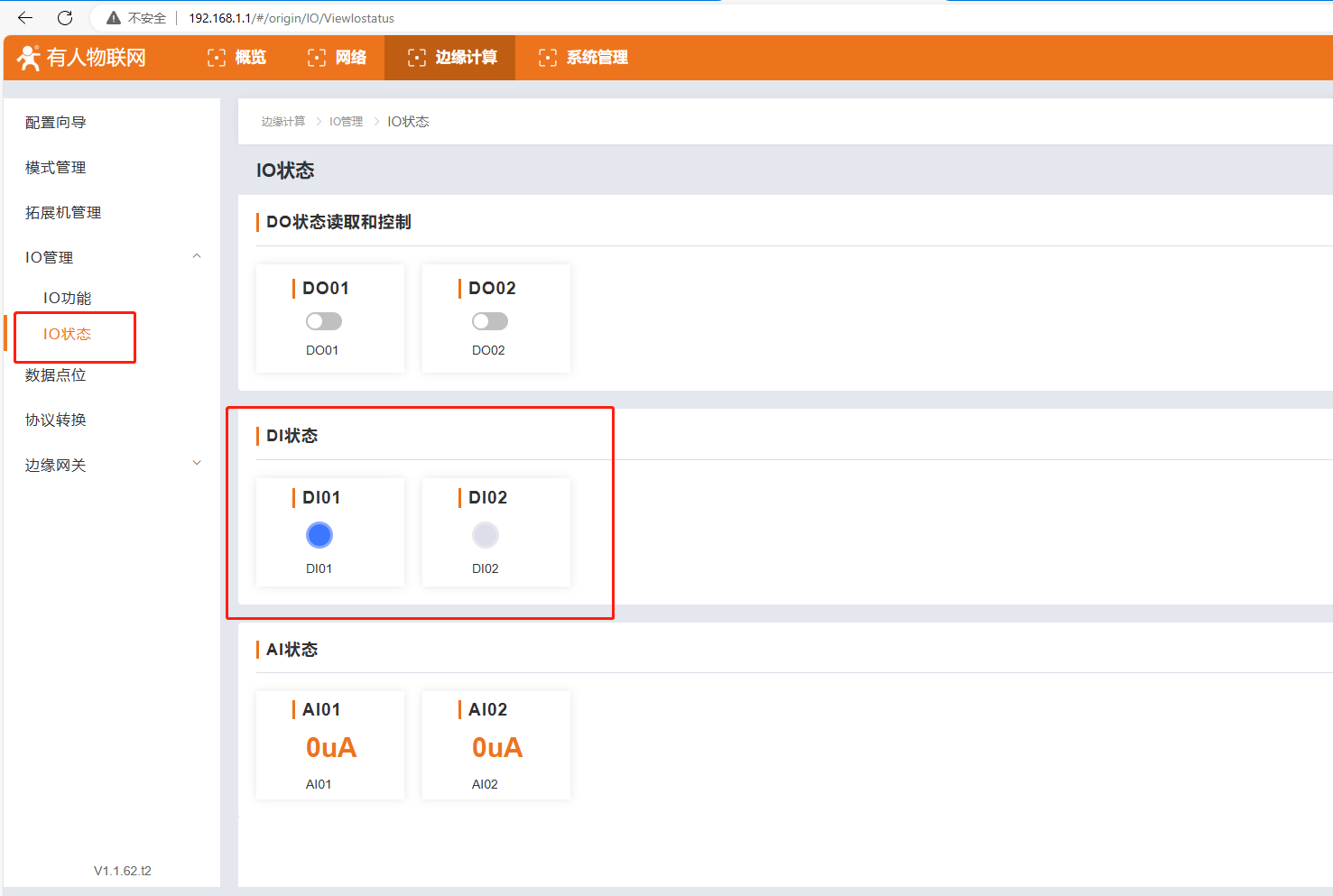Toggle the DO01 output switch

point(324,321)
